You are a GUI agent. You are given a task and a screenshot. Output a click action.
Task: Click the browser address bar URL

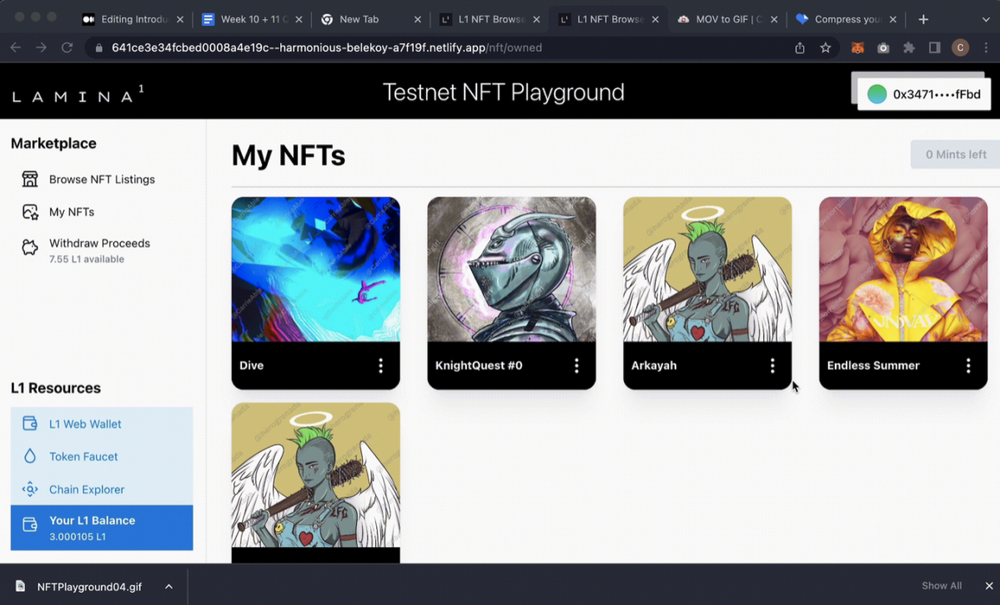327,48
